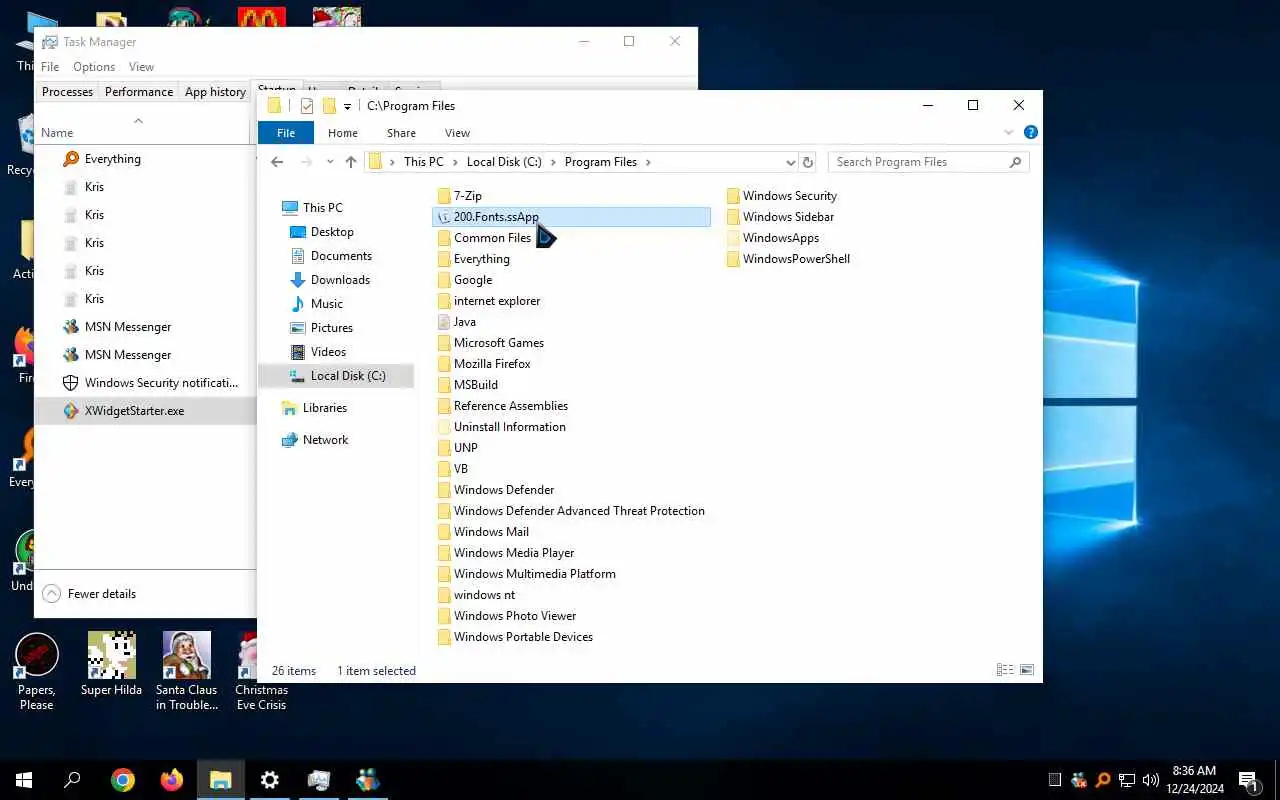Open the volume control in system tray

[x=1151, y=780]
